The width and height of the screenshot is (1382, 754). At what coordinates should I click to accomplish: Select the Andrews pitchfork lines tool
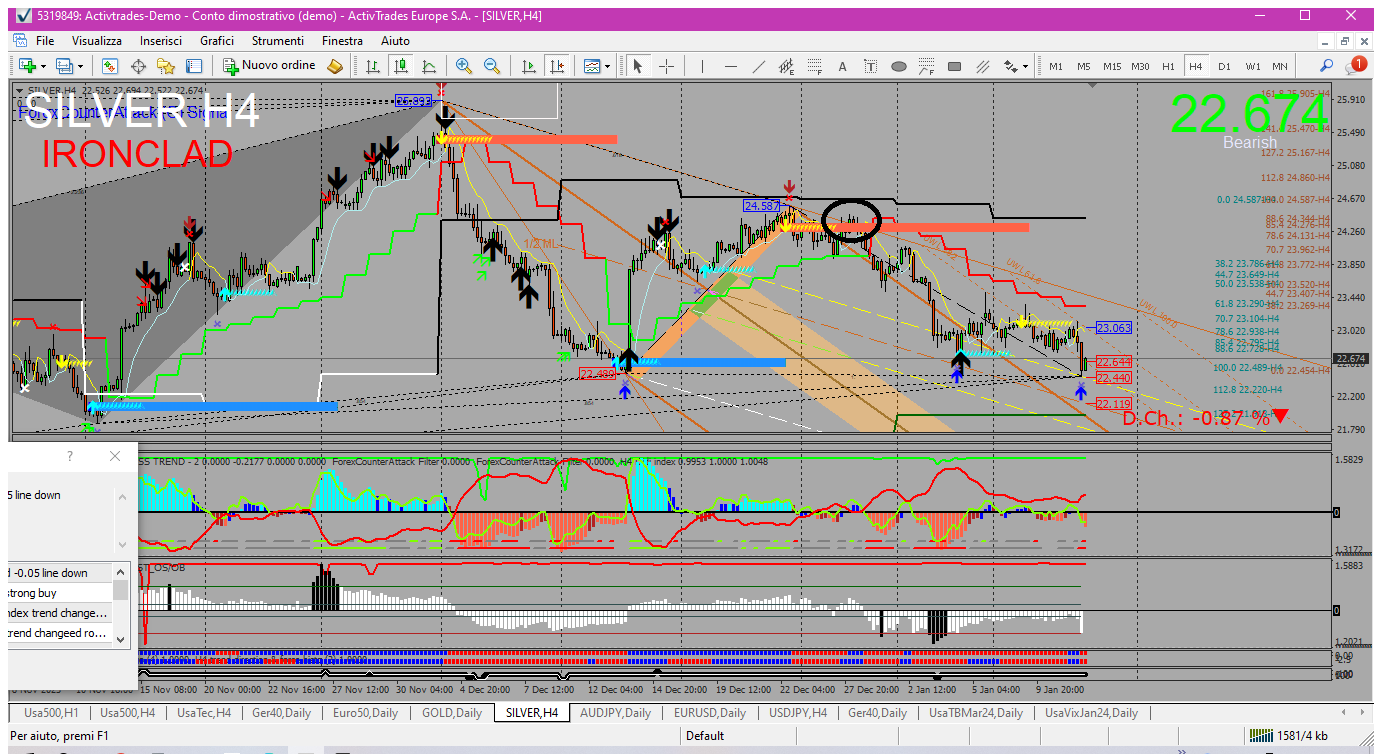(x=983, y=66)
